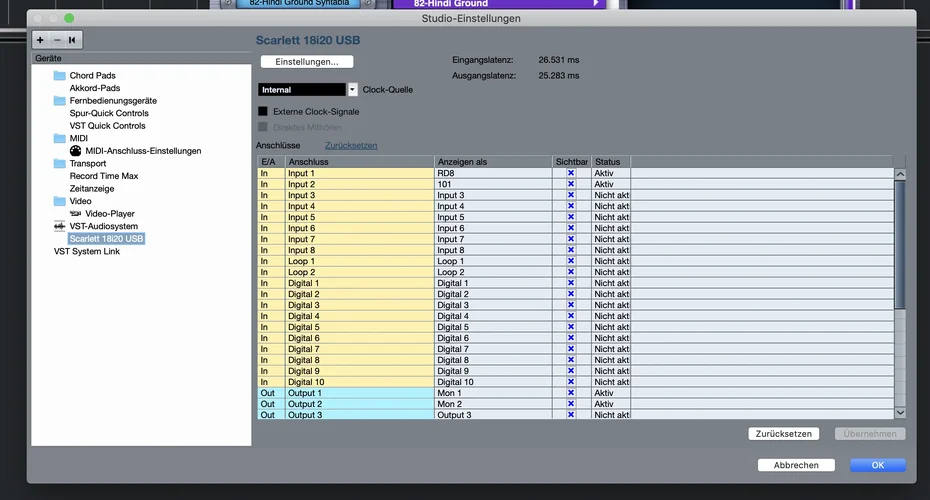Image resolution: width=930 pixels, height=500 pixels.
Task: Click the Input 3 port name cell
Action: 359,195
